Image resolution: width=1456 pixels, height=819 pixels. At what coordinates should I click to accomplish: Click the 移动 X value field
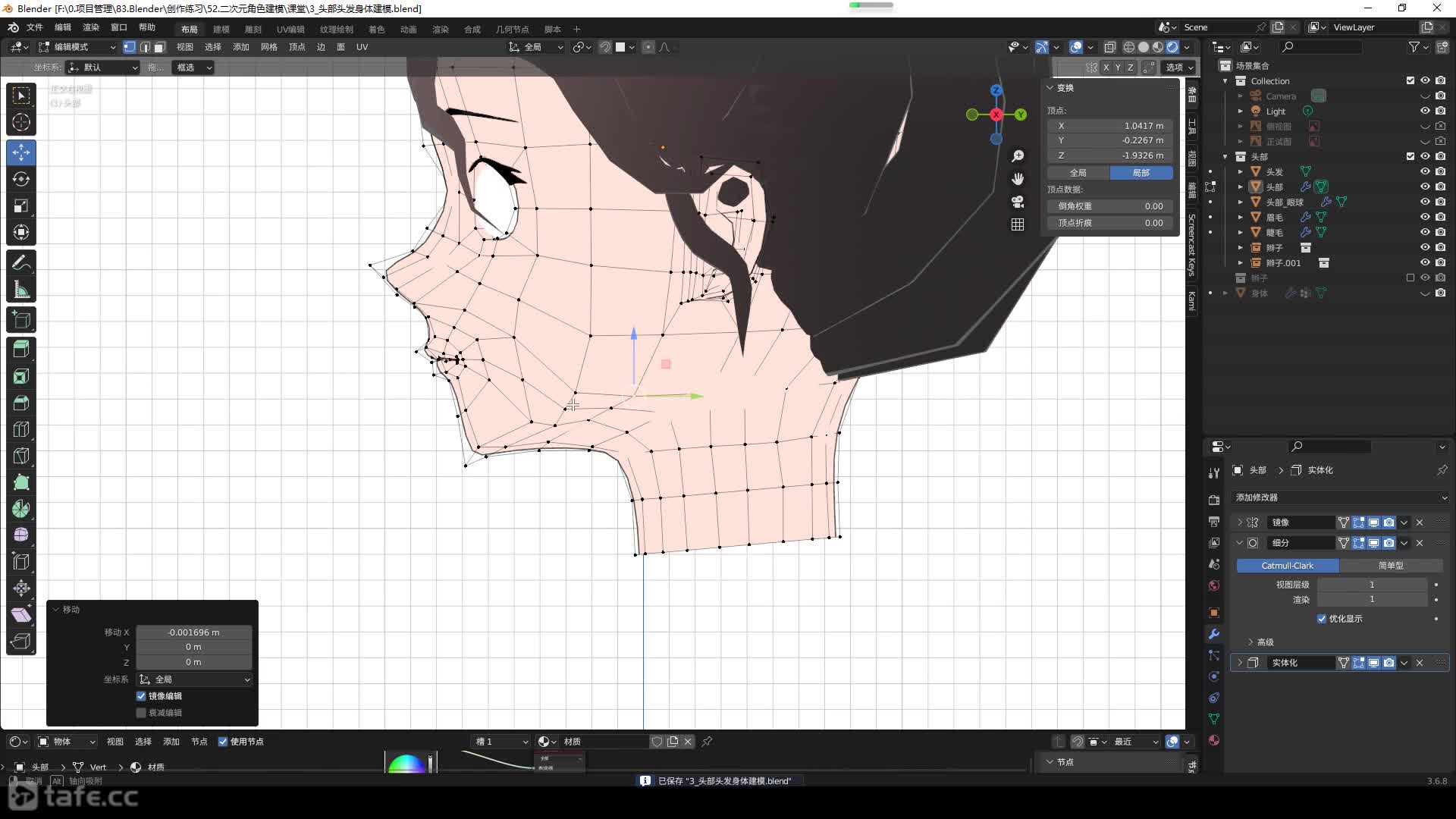(194, 632)
